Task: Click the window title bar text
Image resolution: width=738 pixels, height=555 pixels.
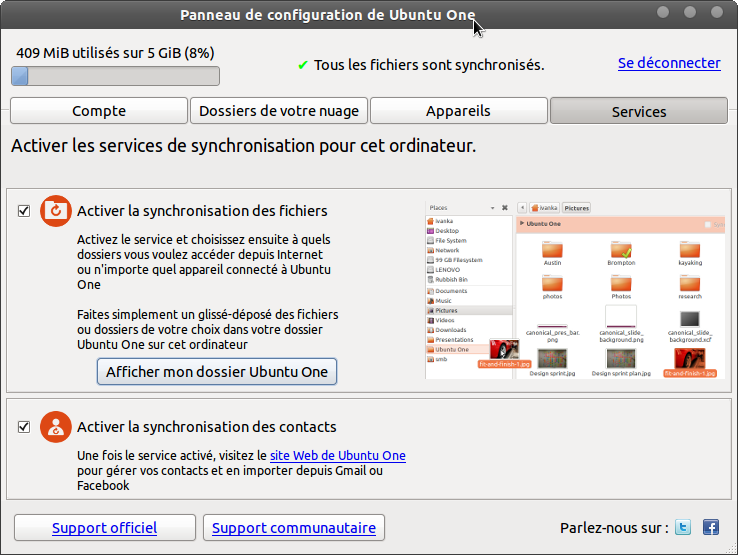Action: tap(328, 15)
